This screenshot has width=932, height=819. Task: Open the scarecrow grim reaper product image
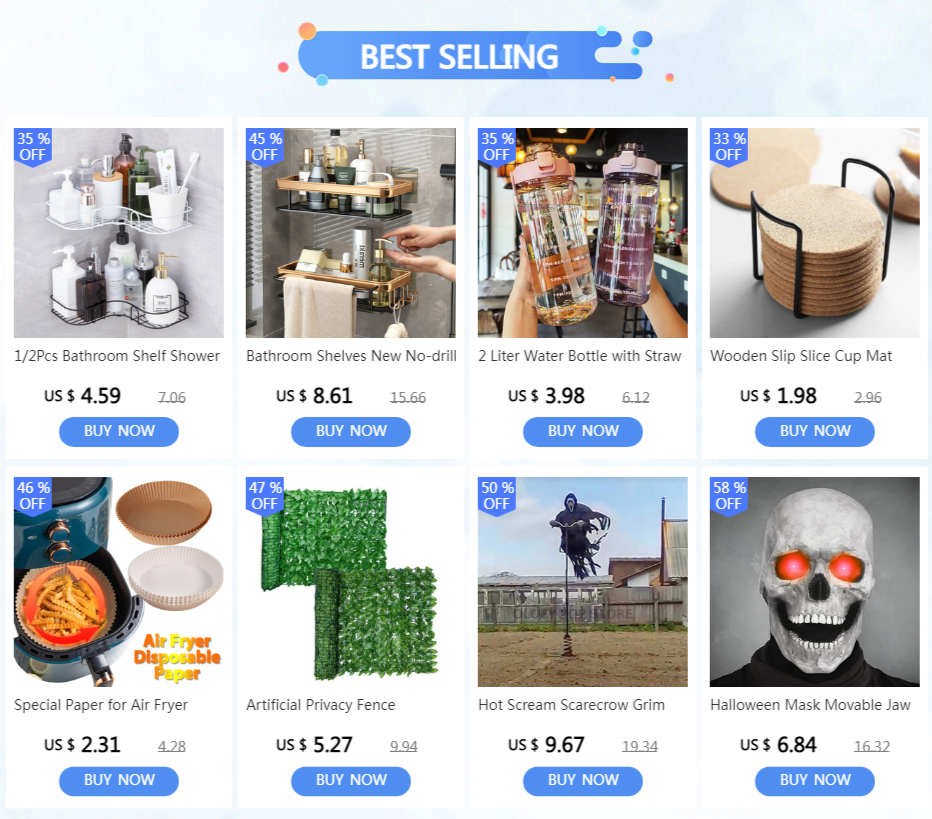click(x=582, y=582)
